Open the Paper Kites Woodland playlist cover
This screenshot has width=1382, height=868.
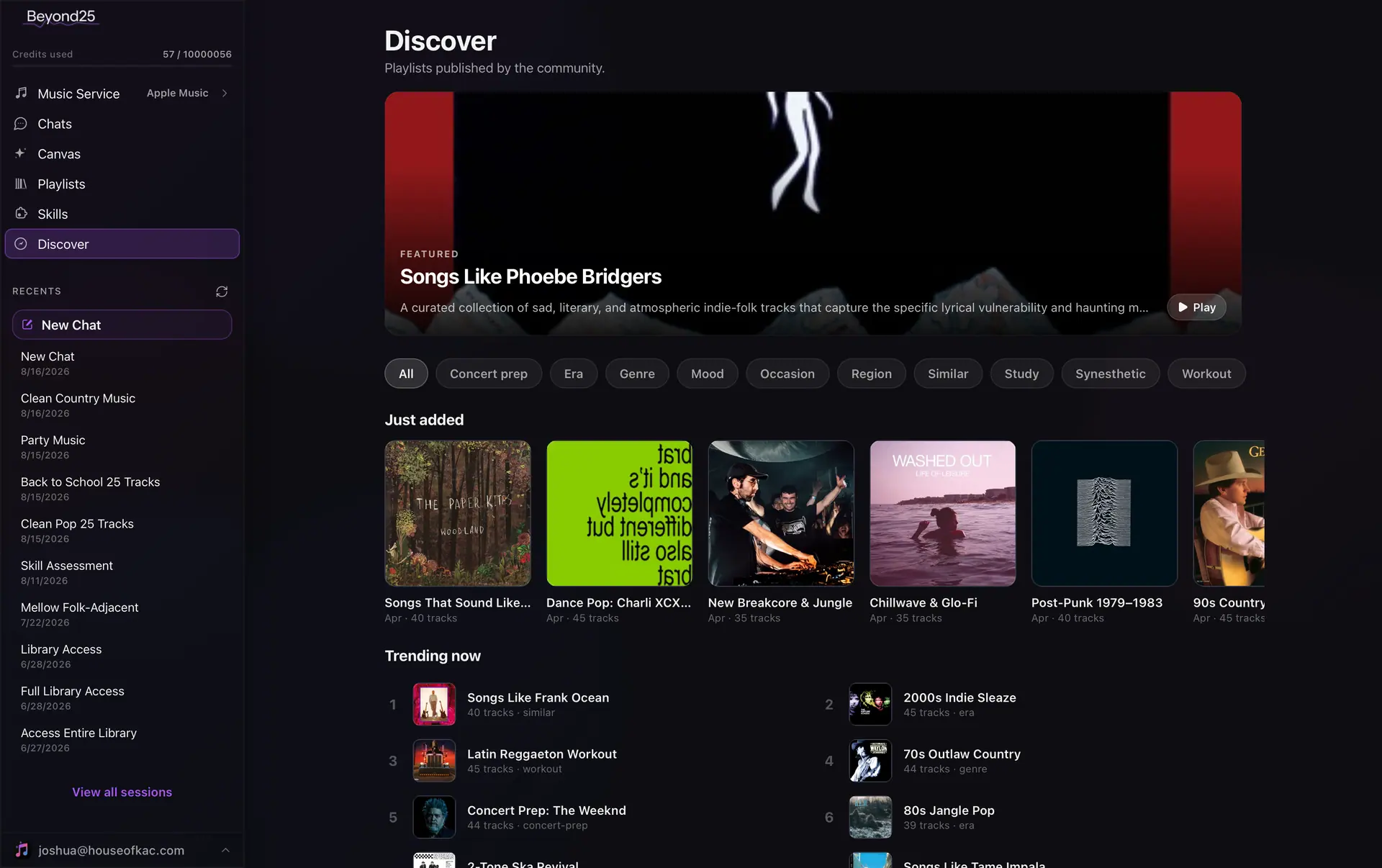458,513
